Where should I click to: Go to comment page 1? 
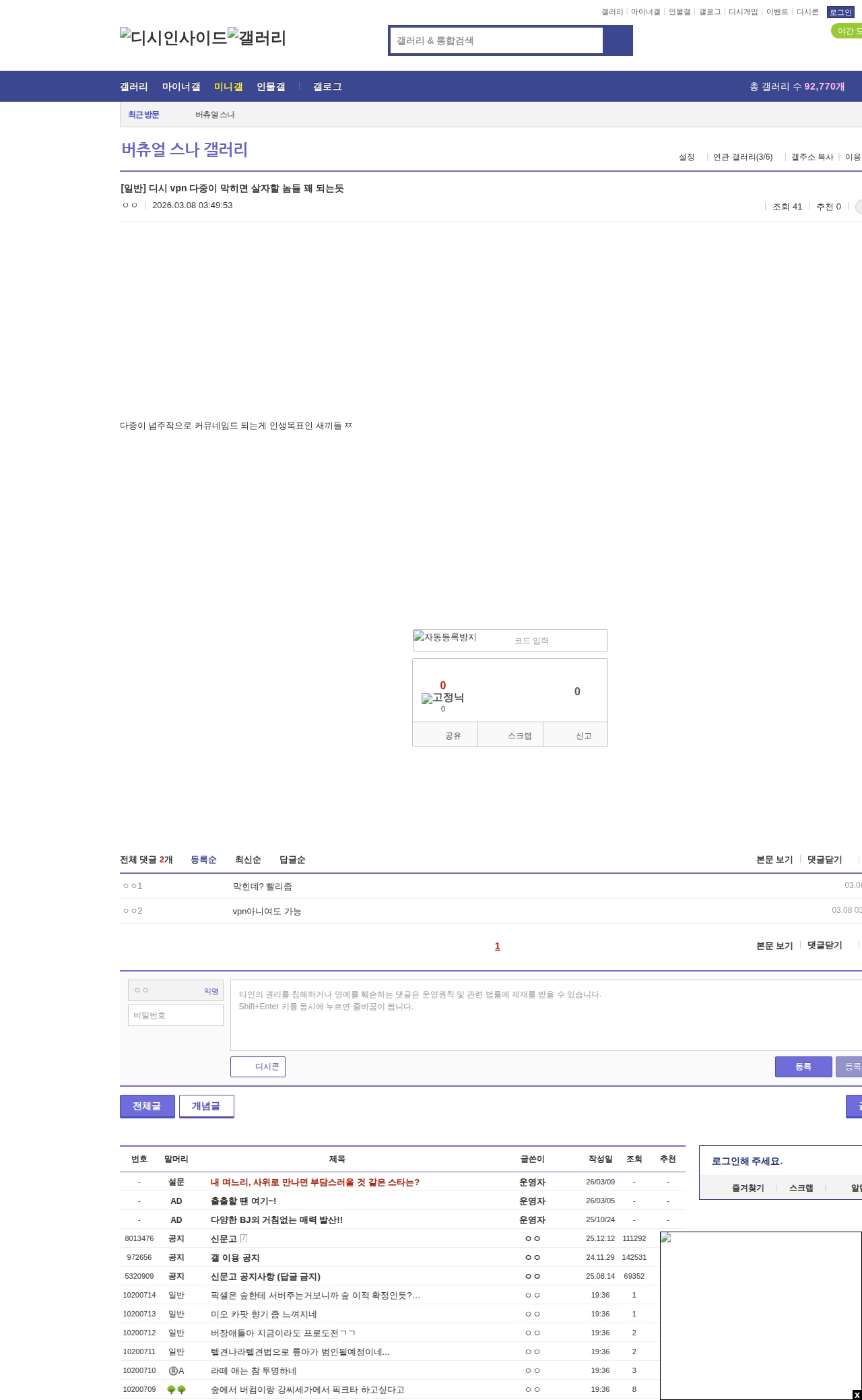[x=498, y=946]
